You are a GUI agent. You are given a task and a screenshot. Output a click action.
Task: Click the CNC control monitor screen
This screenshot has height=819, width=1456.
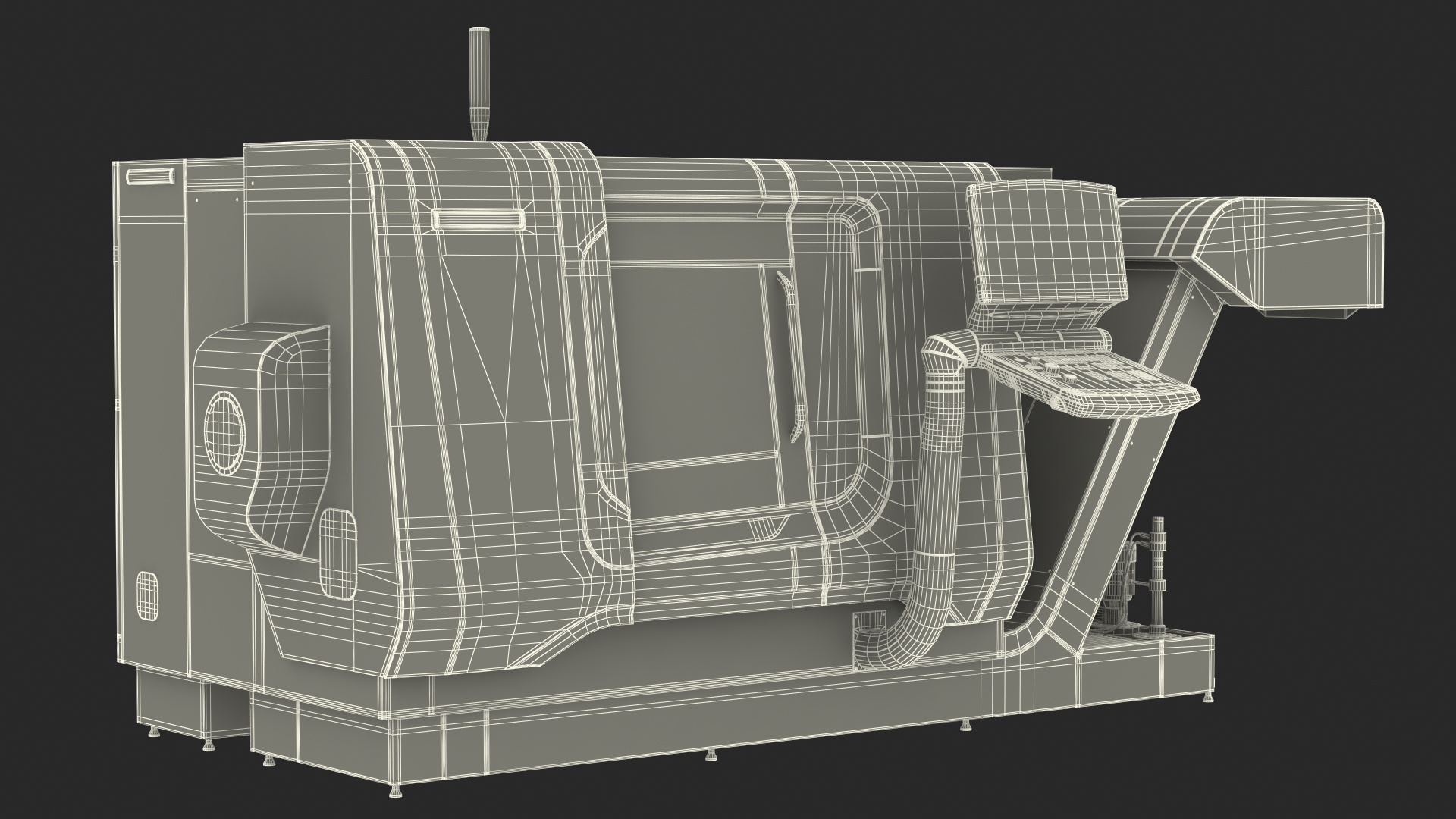coord(1046,243)
